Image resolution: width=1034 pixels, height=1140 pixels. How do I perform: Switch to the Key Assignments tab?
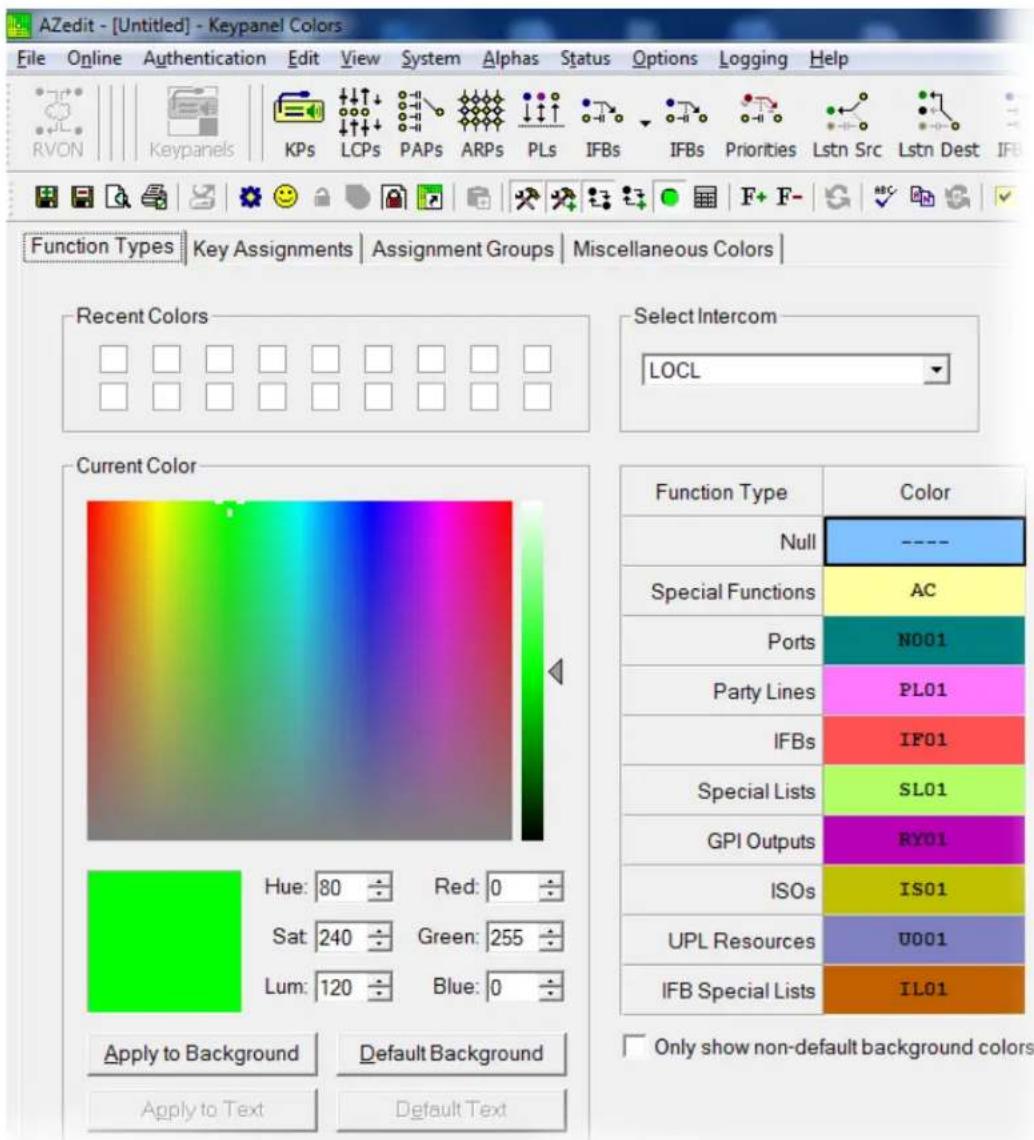click(273, 249)
